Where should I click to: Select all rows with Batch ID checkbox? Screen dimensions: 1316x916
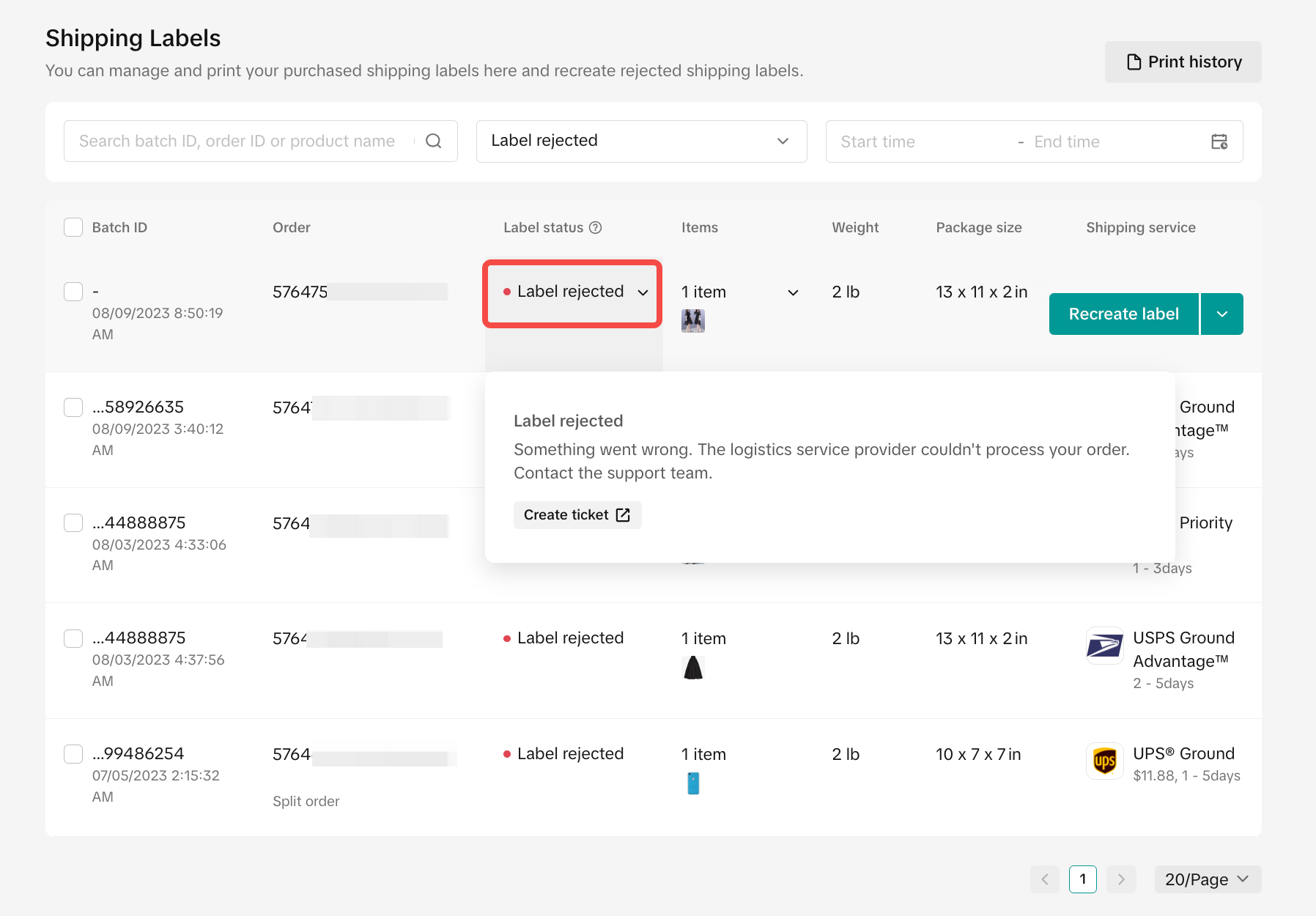tap(73, 228)
